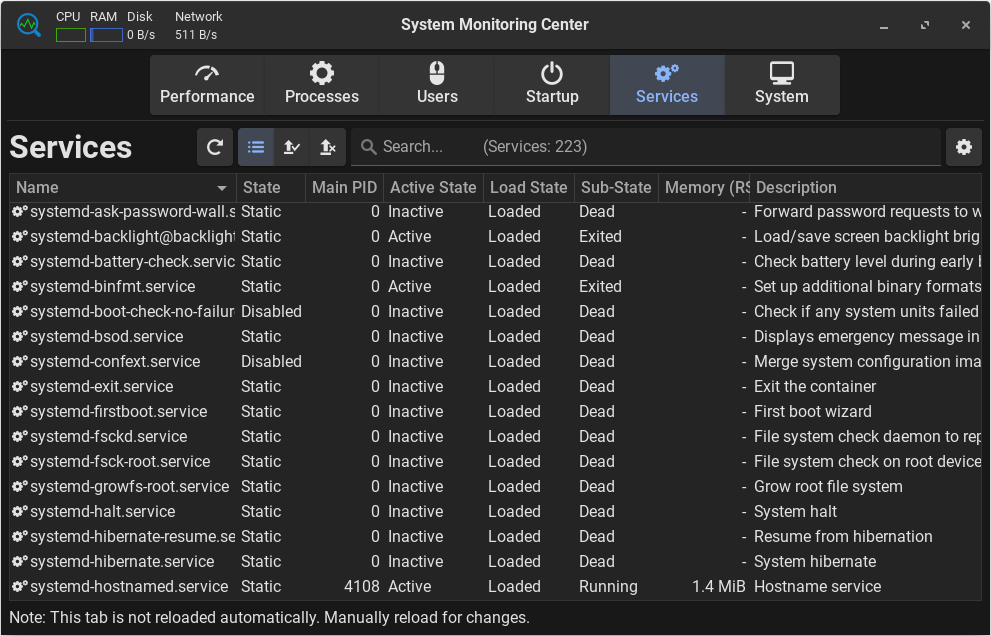This screenshot has width=991, height=636.
Task: Toggle the not-loaded services filter button
Action: pos(327,147)
